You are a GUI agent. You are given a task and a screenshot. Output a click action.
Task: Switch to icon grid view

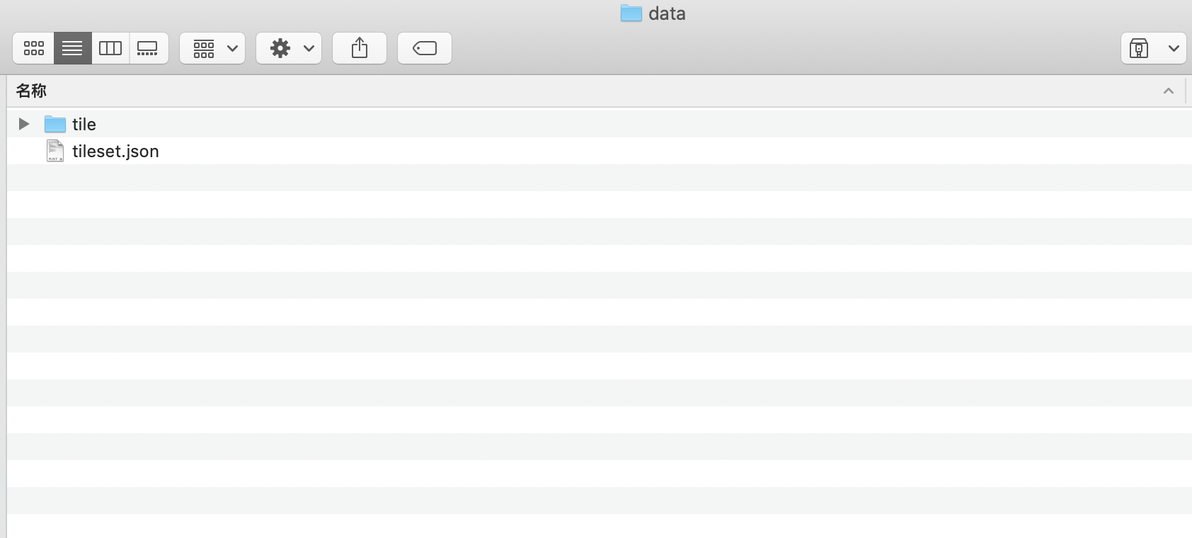[x=33, y=49]
